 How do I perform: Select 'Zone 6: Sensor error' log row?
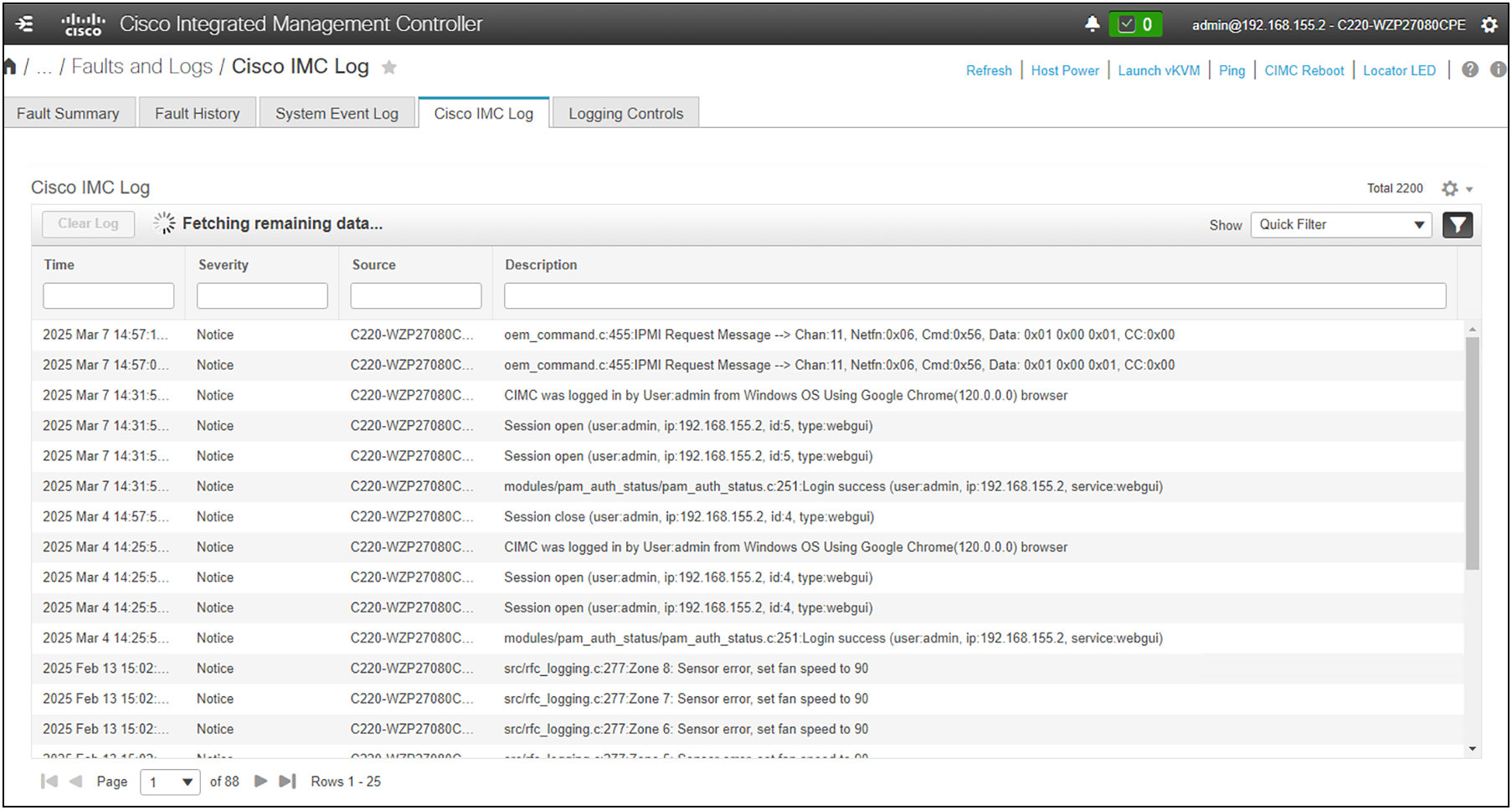[748, 729]
